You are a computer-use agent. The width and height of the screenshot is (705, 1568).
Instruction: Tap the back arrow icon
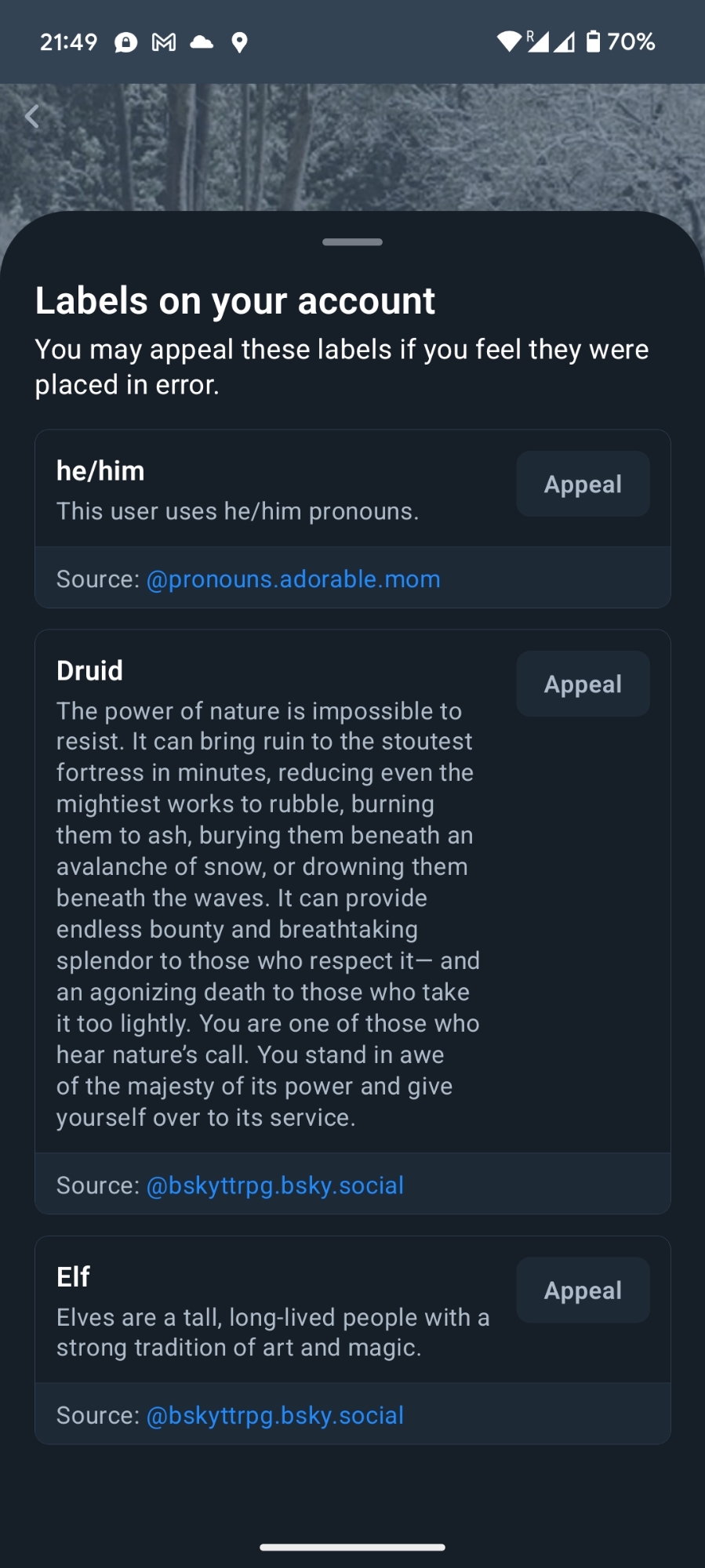[32, 116]
